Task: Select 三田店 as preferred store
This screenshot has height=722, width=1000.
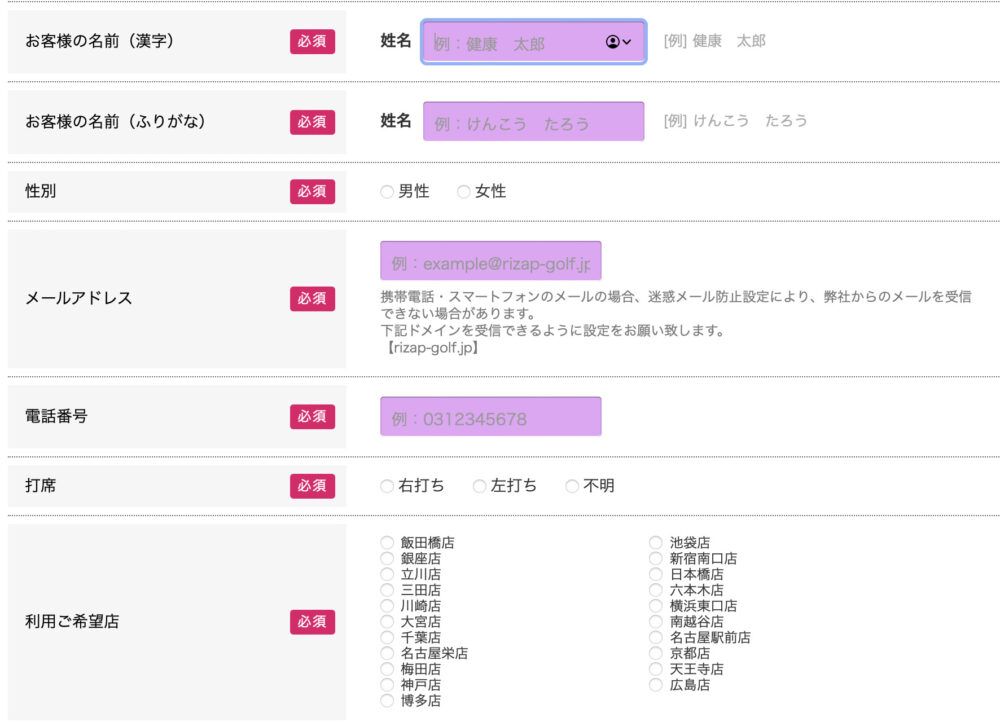Action: pyautogui.click(x=386, y=590)
